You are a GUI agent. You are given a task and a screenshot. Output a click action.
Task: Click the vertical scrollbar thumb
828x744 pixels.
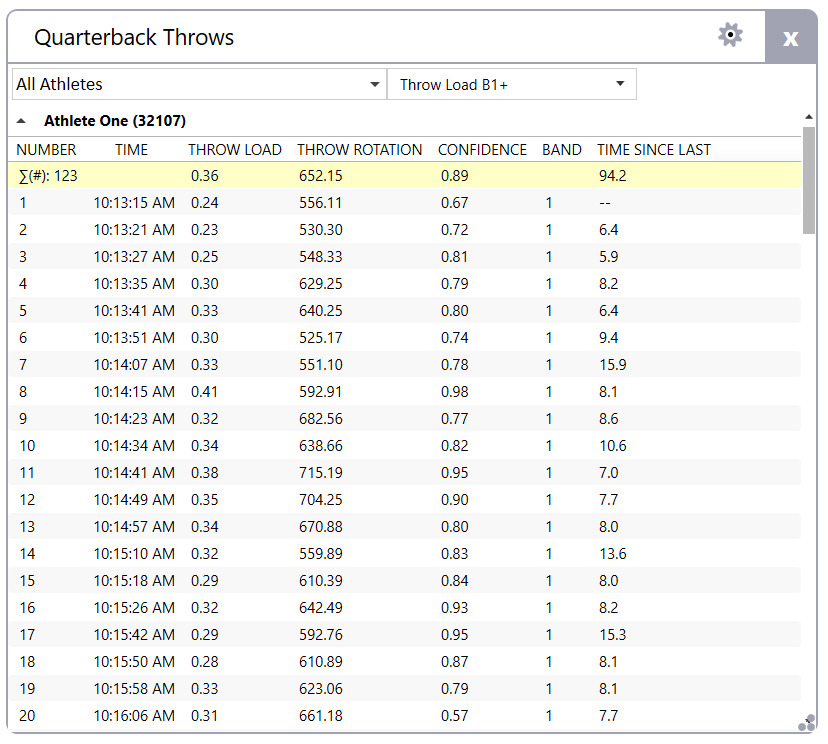tap(808, 180)
